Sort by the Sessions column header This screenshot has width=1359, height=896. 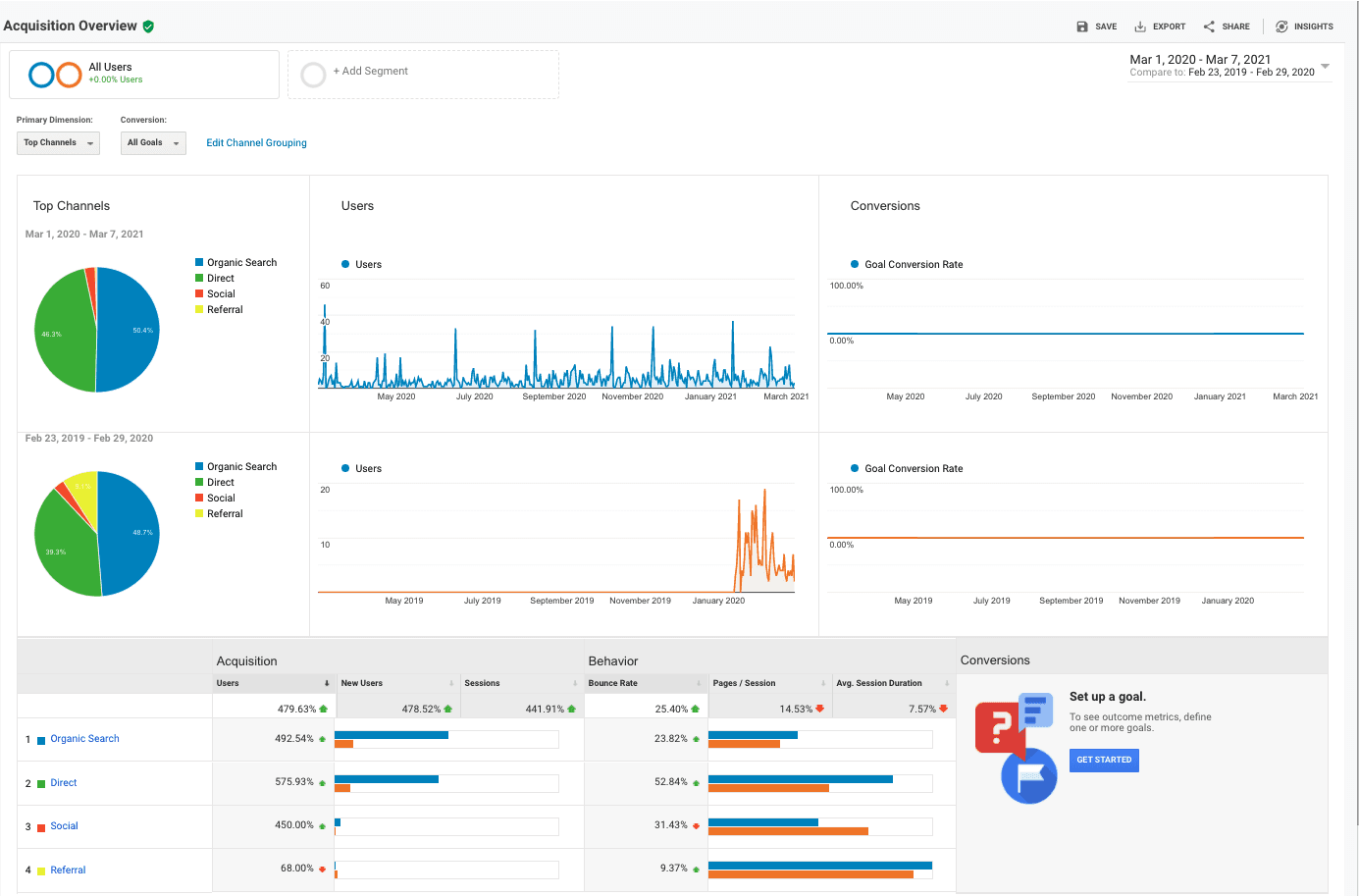point(482,683)
